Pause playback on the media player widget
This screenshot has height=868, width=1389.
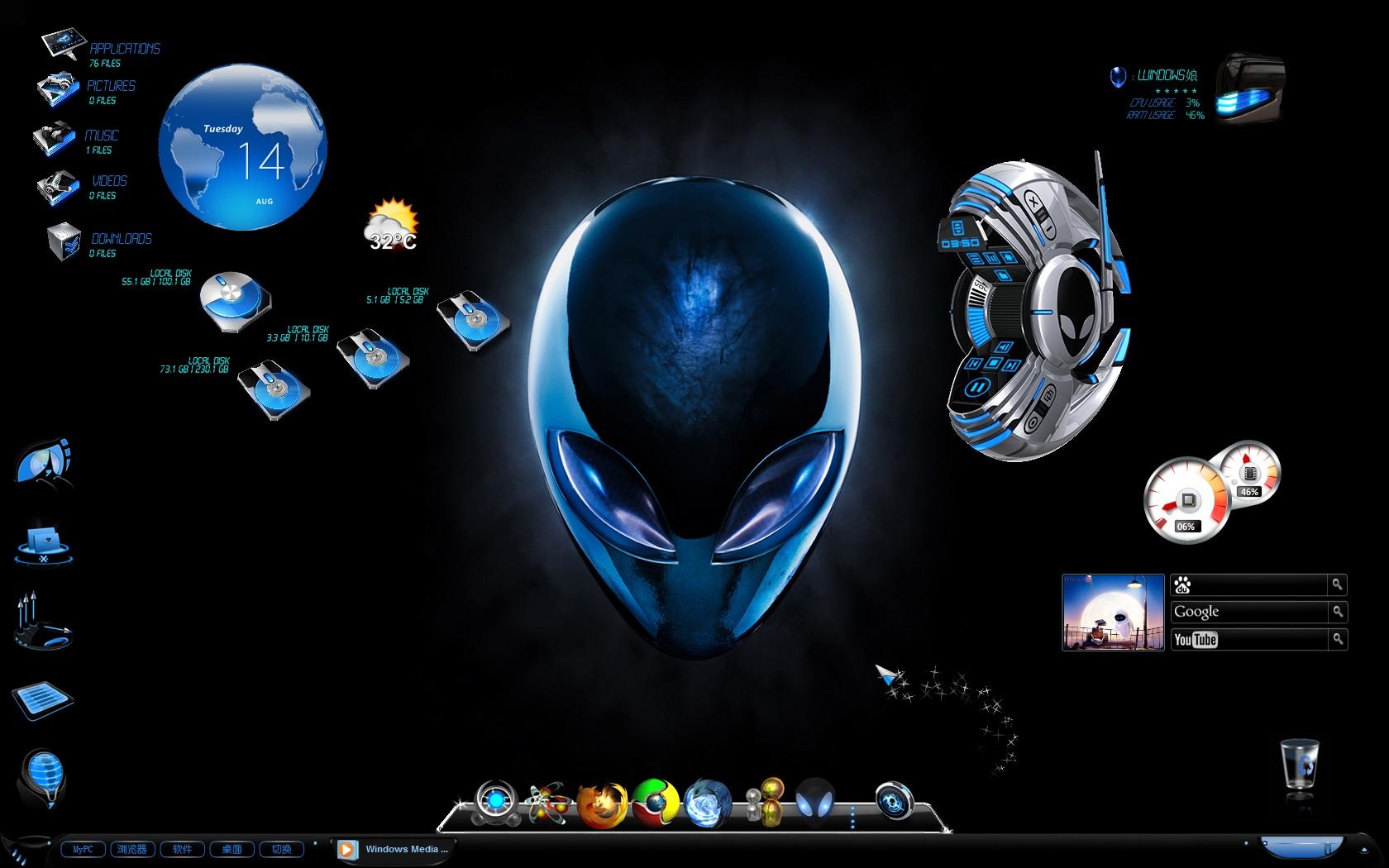976,386
